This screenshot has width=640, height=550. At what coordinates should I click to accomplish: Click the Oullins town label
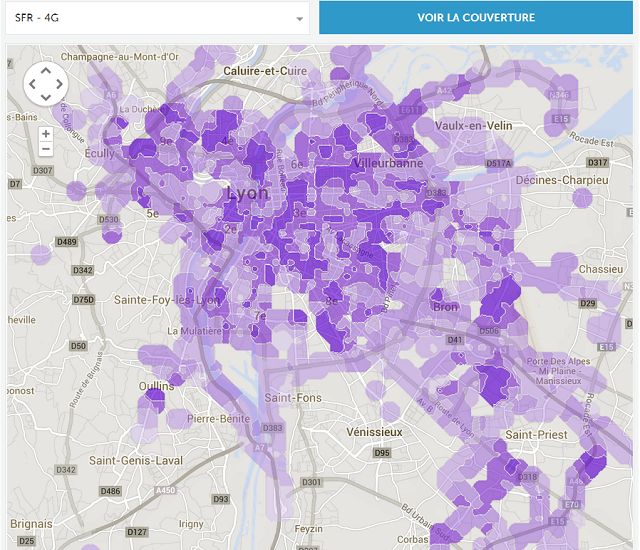coord(156,386)
